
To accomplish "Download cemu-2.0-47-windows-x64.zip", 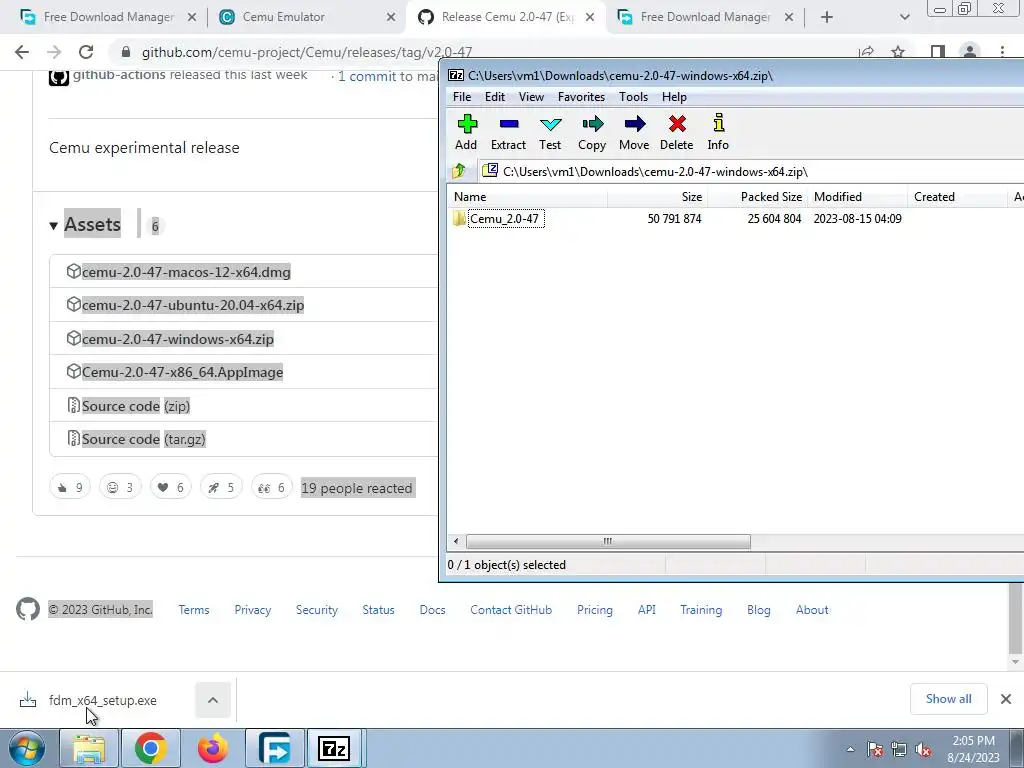I will click(x=178, y=339).
